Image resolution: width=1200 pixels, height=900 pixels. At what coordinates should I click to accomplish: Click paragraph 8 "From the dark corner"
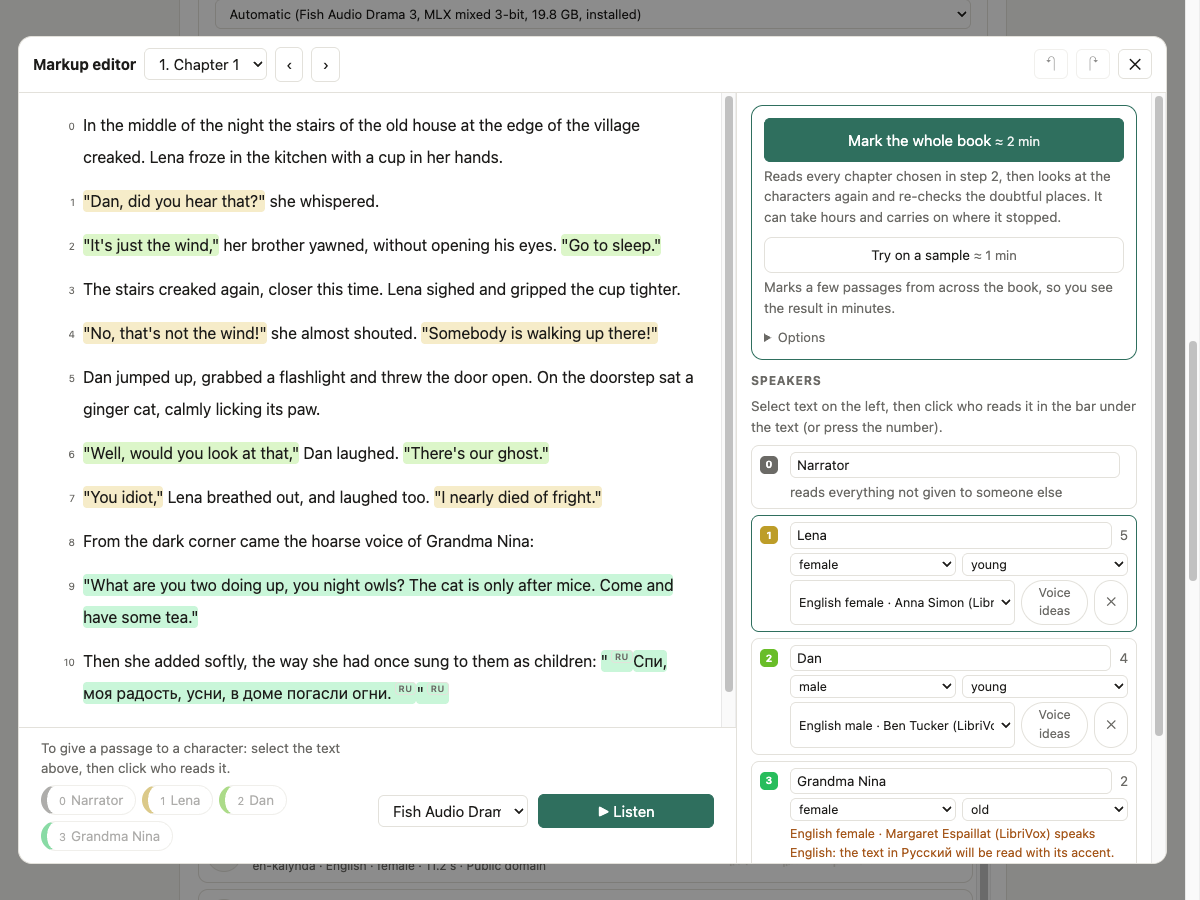tap(308, 541)
